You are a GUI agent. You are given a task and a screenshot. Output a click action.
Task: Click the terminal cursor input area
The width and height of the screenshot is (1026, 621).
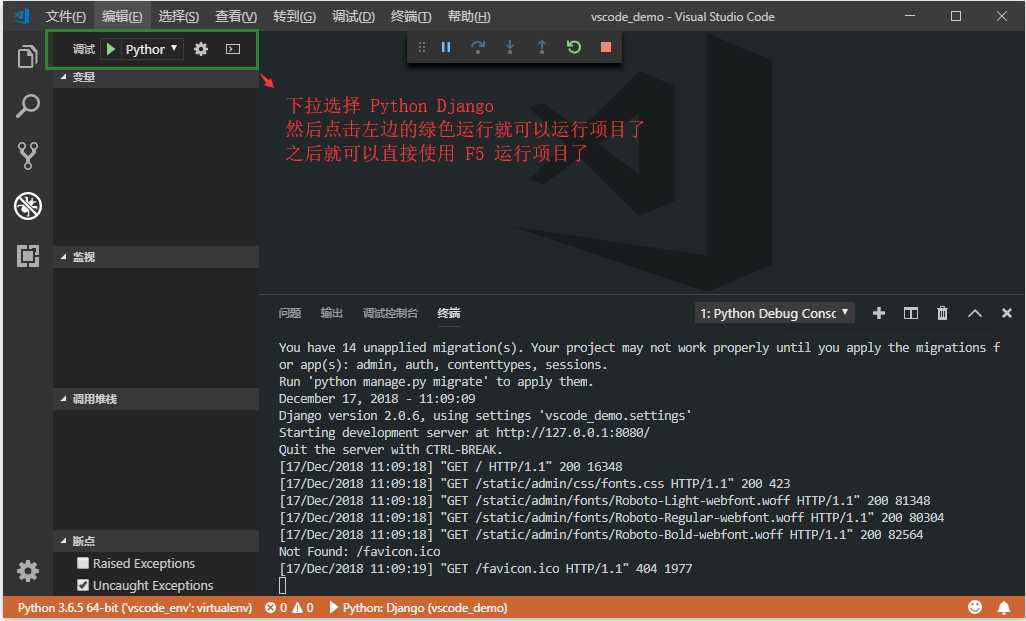click(x=283, y=585)
